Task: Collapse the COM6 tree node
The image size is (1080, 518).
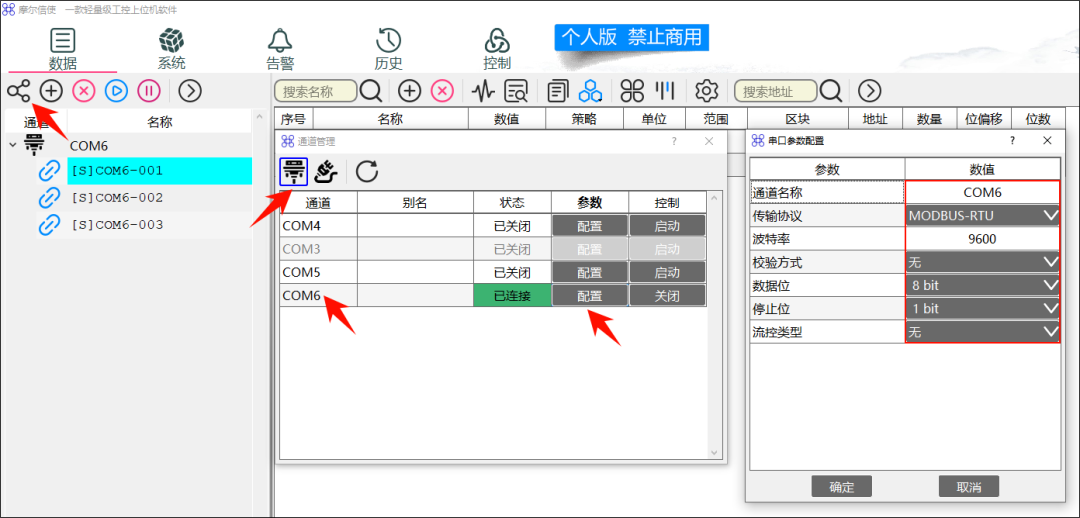Action: pos(12,145)
